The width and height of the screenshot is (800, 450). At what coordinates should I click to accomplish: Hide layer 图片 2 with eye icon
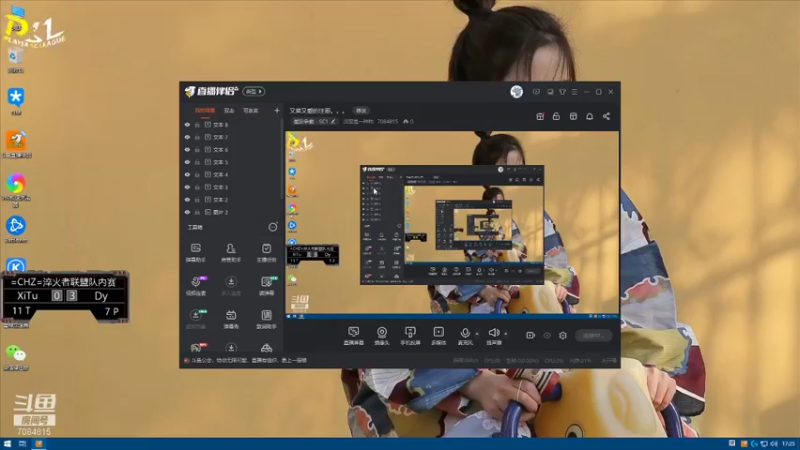point(187,212)
